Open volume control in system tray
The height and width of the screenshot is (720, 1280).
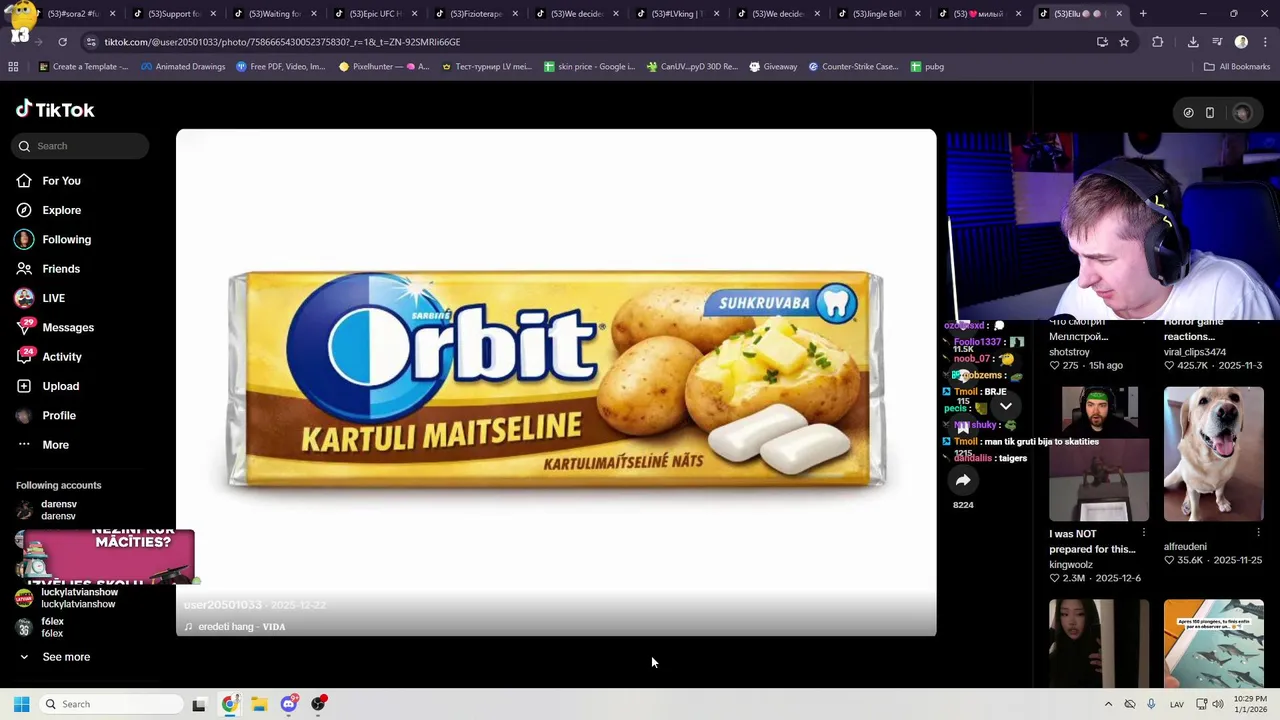coord(1218,704)
